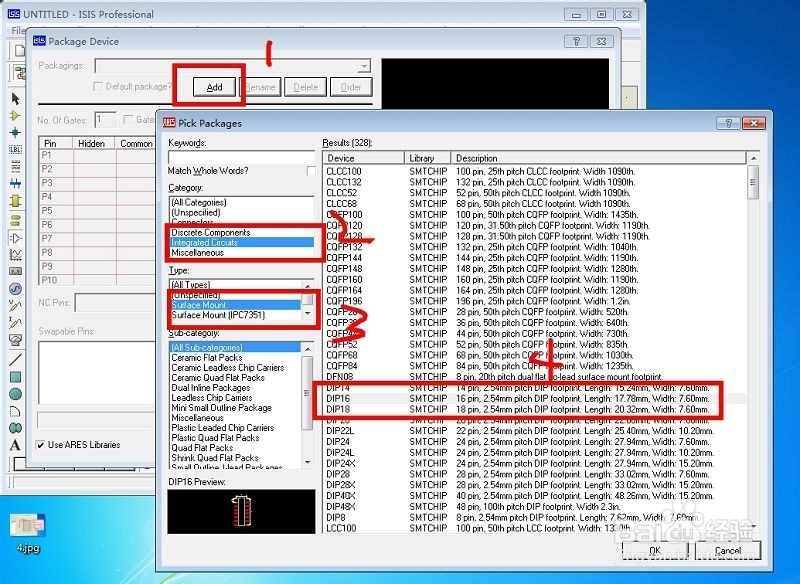The width and height of the screenshot is (800, 584).
Task: Select the Virtual Instruments tool
Action: [15, 340]
